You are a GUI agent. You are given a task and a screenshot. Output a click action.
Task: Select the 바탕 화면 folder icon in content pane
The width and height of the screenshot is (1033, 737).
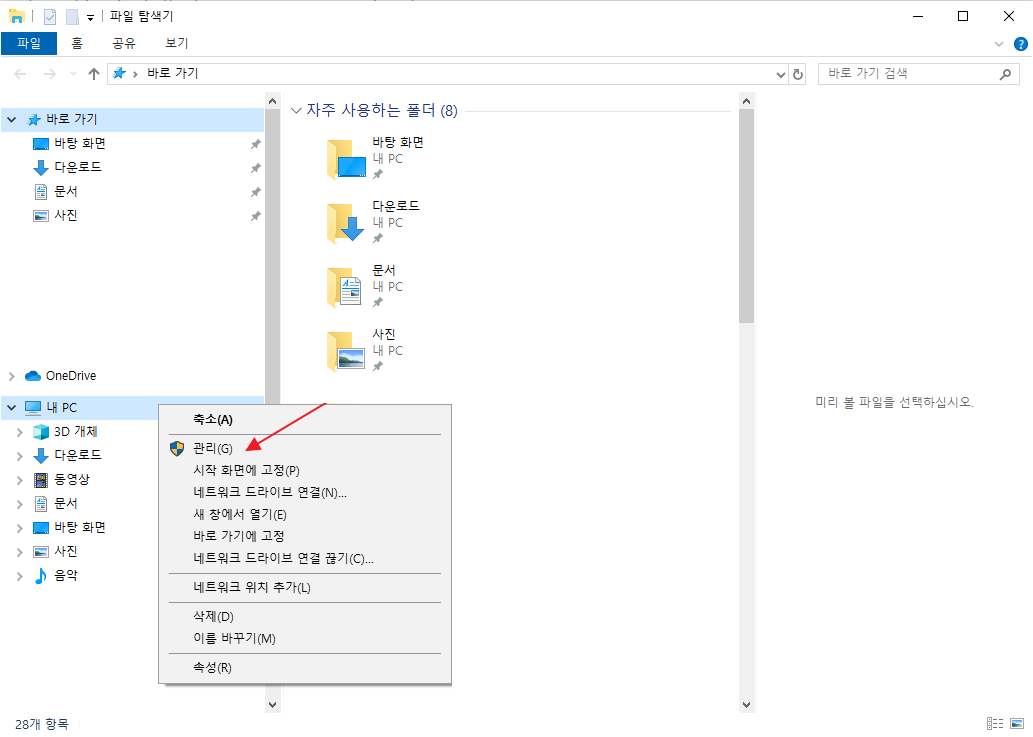tap(347, 159)
